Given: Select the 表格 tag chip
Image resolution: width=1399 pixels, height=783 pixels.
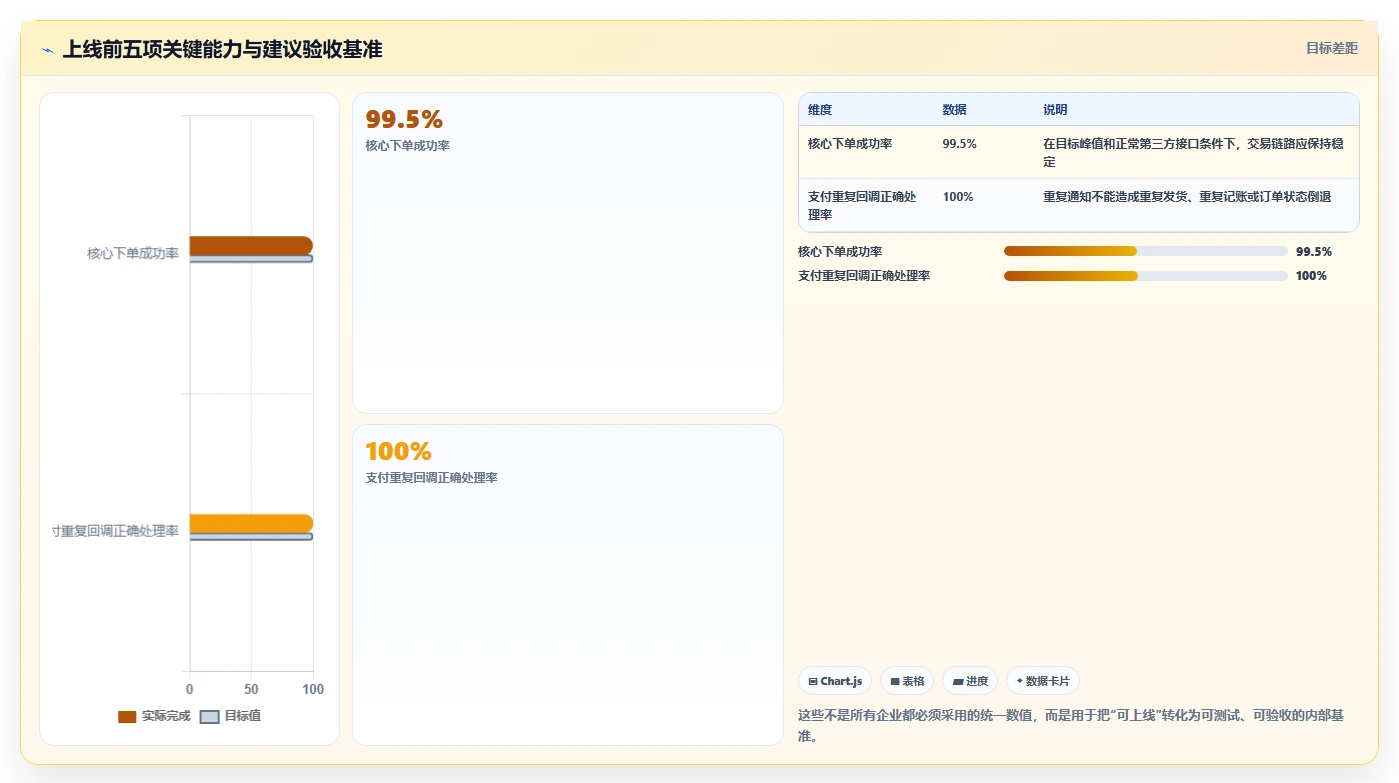Looking at the screenshot, I should point(907,681).
